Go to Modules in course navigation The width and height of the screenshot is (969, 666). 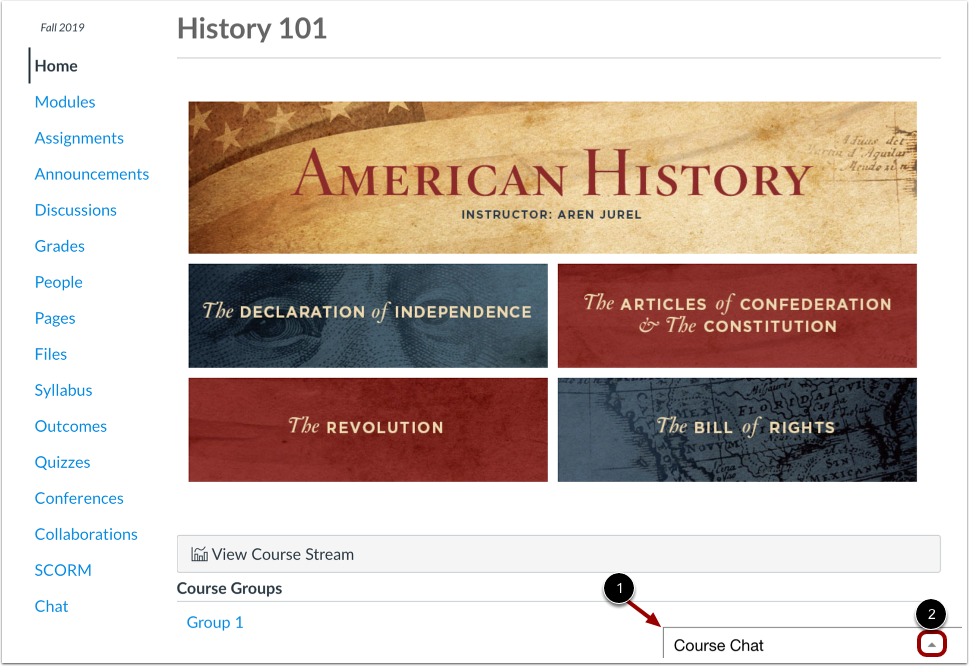65,102
